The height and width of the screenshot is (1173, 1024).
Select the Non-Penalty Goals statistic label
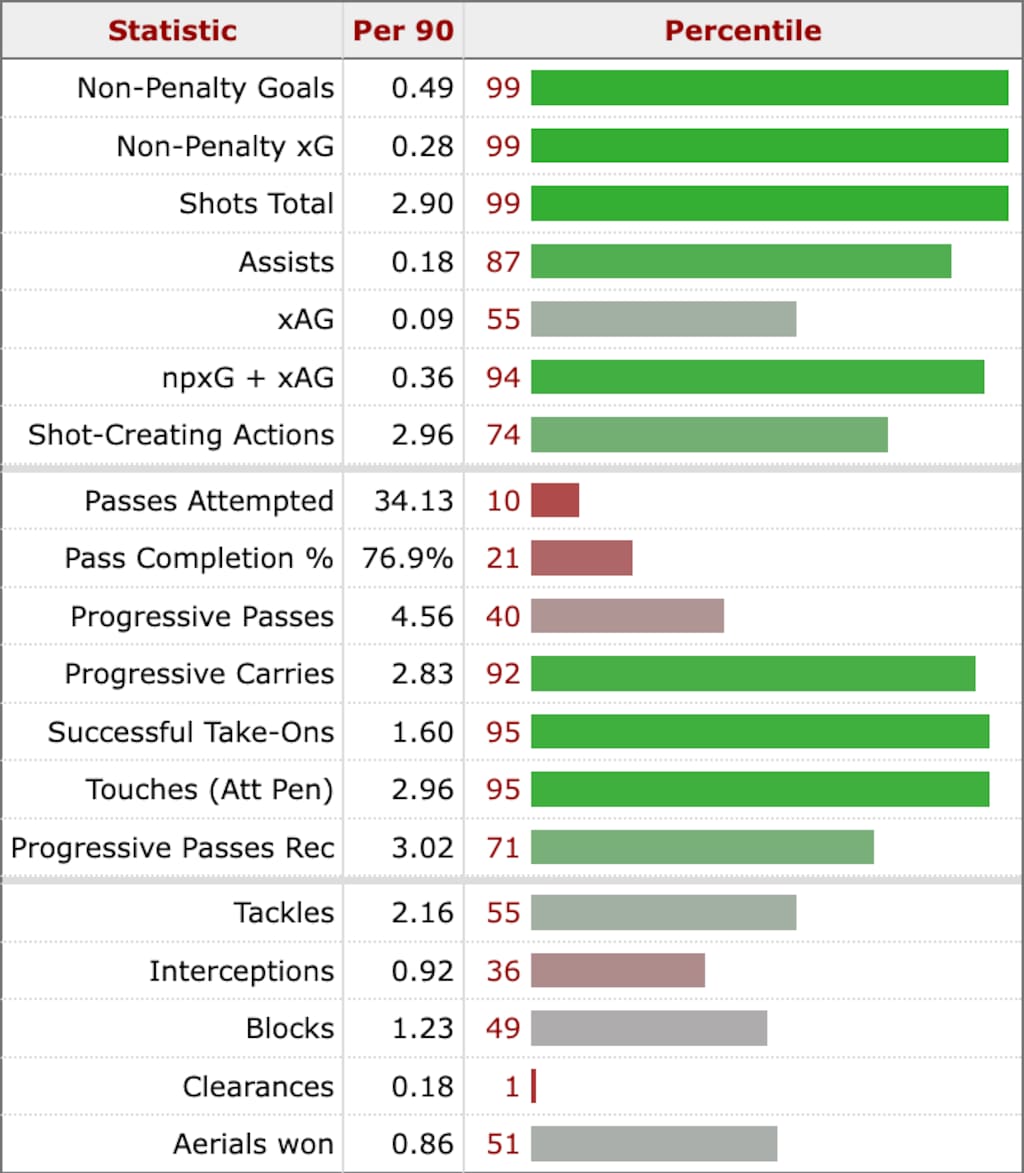tap(205, 88)
